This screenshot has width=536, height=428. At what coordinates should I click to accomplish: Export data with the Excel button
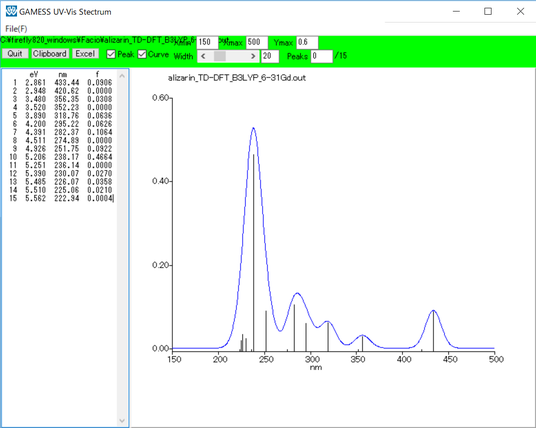click(x=85, y=54)
